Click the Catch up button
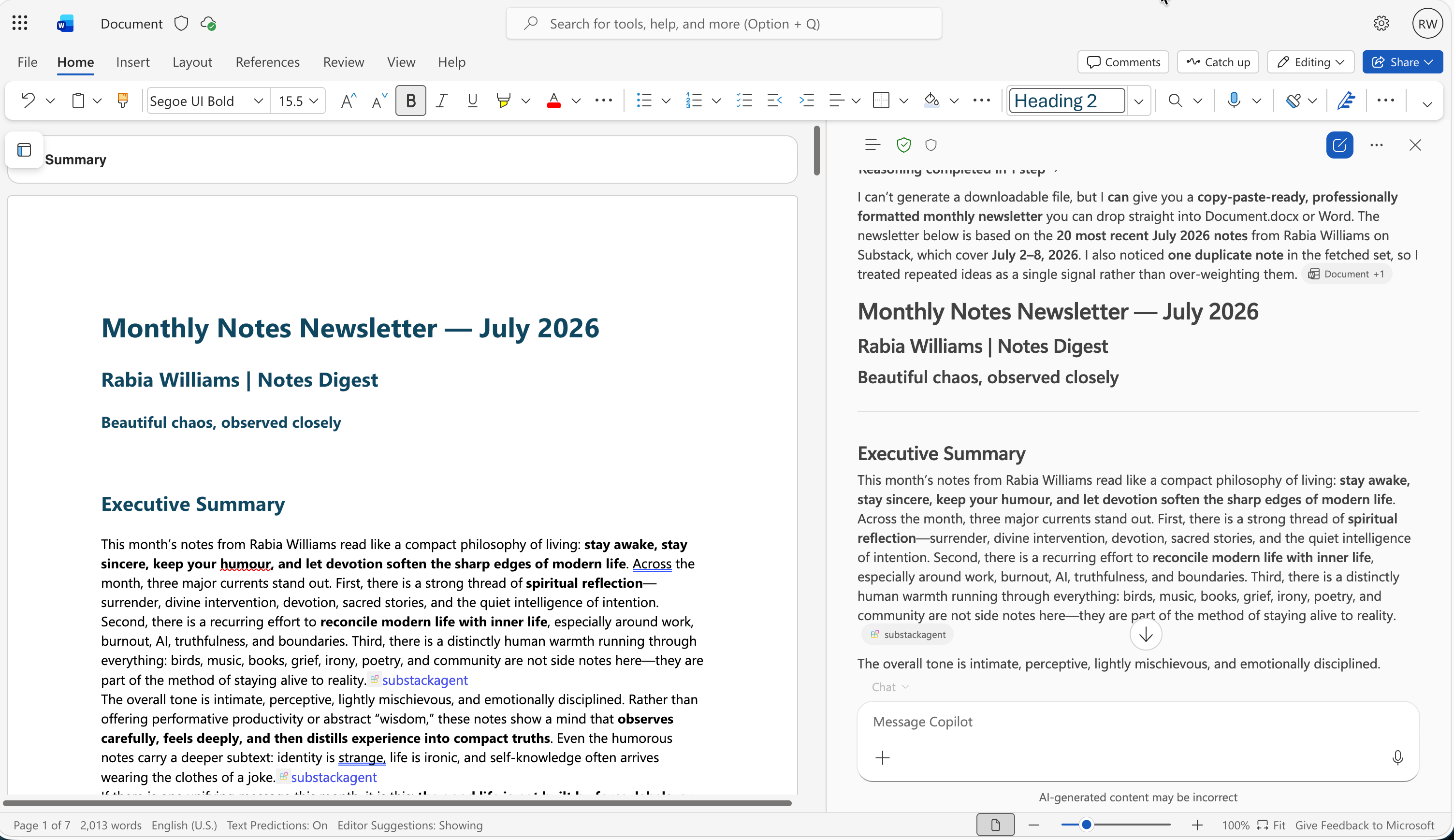This screenshot has height=840, width=1454. click(x=1218, y=62)
